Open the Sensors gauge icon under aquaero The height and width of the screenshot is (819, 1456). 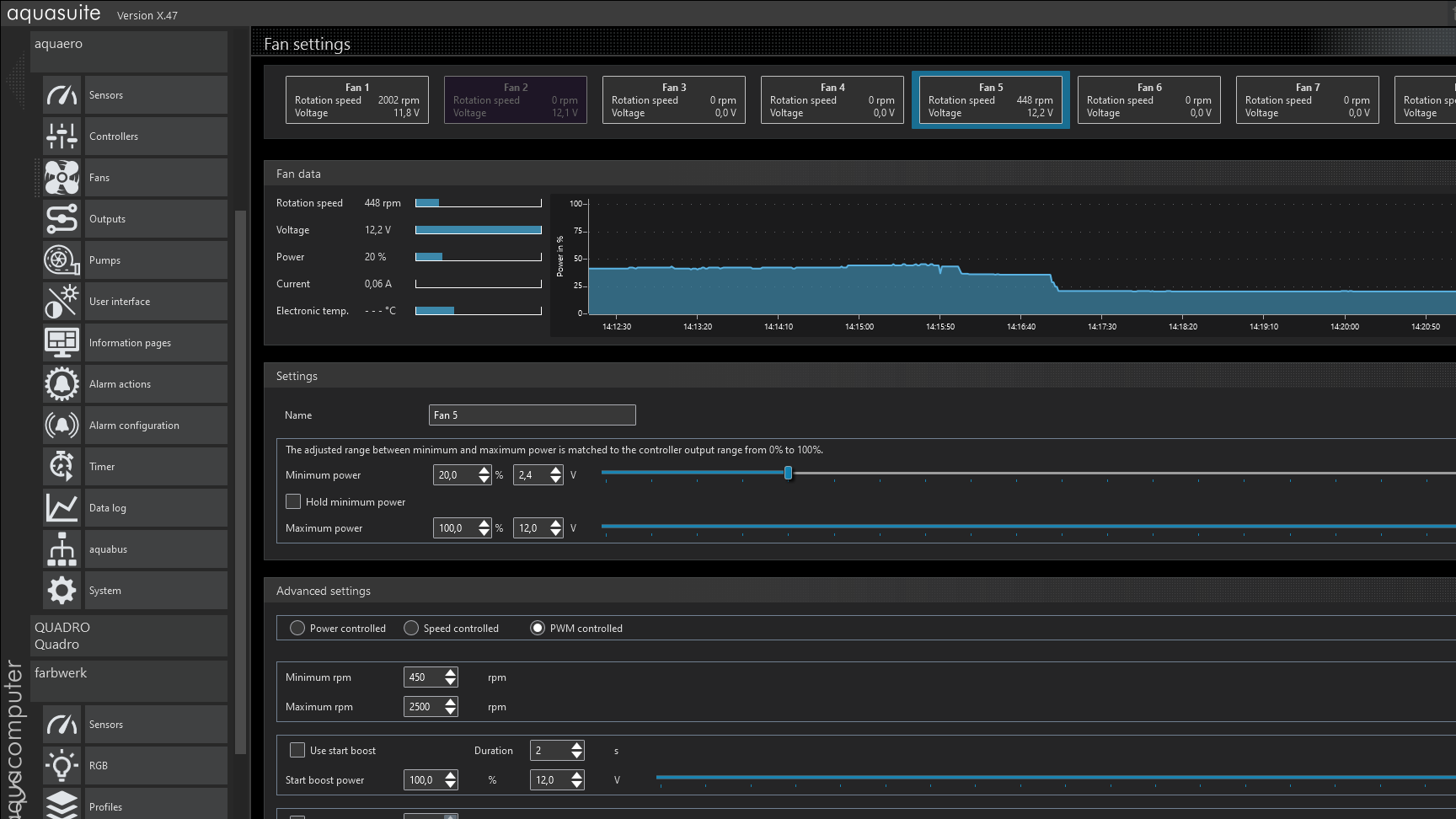(x=62, y=95)
